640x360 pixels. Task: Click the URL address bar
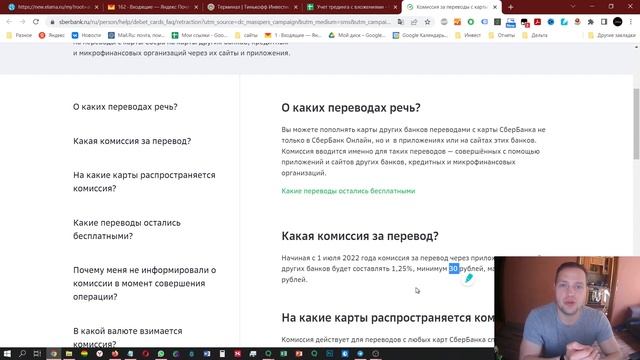(224, 22)
